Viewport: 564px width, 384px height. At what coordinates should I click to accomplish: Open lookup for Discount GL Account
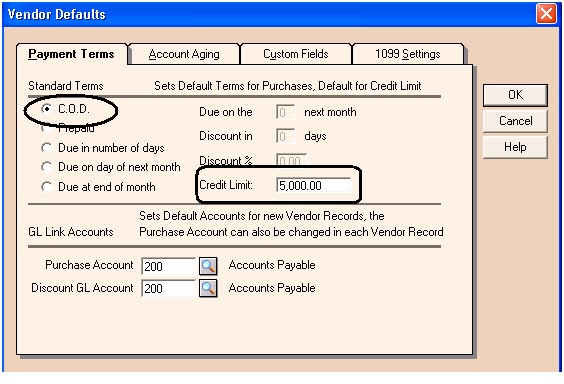coord(208,288)
